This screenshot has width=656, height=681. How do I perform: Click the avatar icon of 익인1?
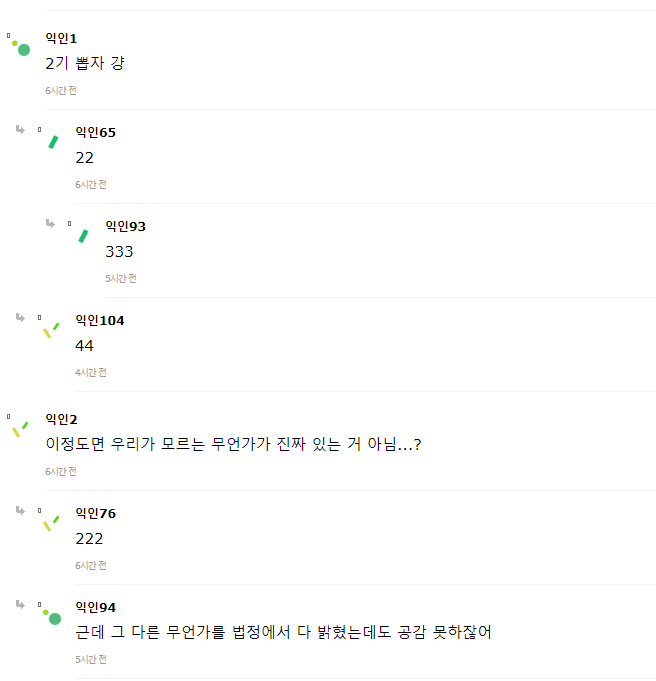tap(21, 48)
